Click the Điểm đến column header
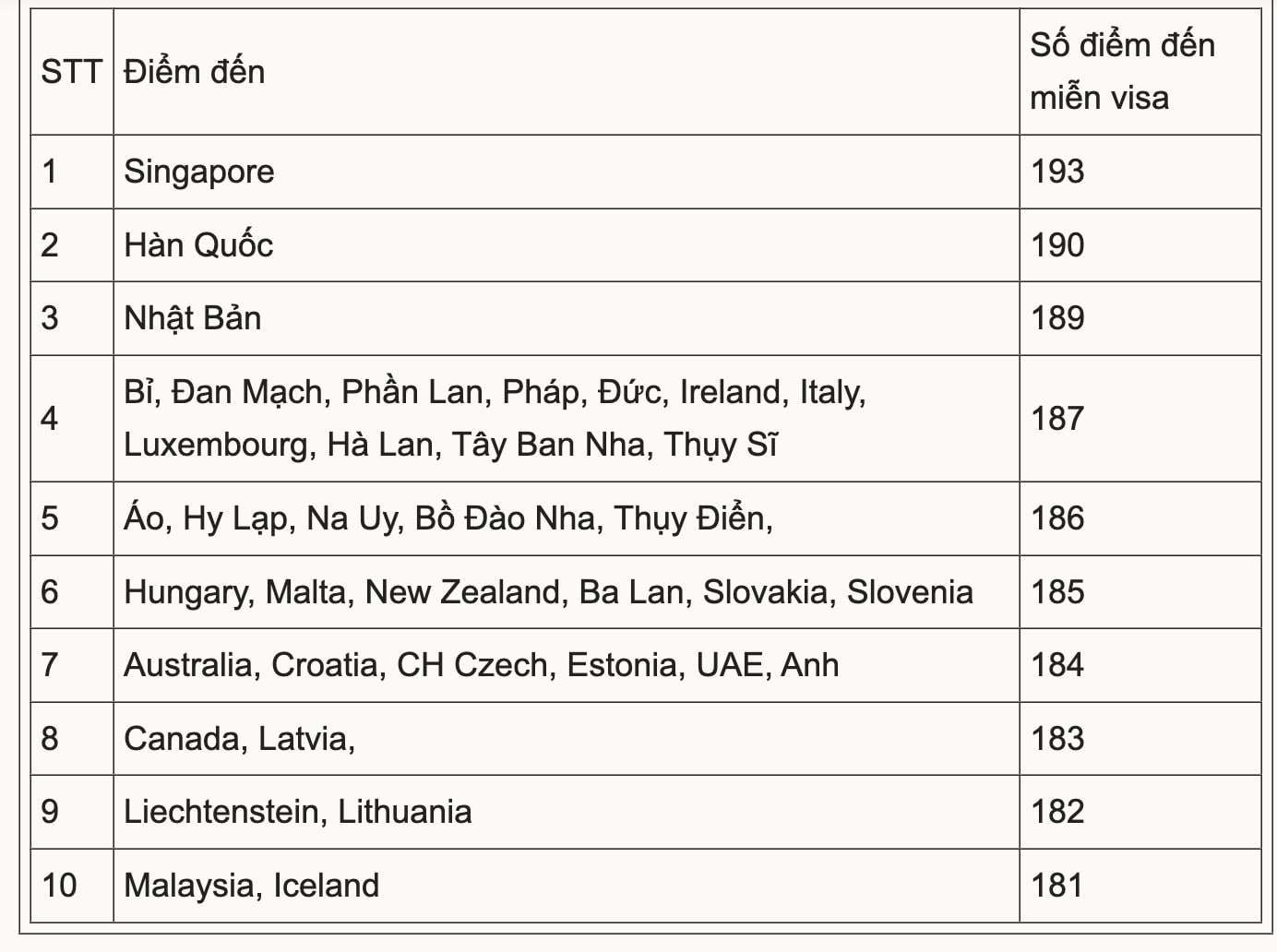This screenshot has width=1277, height=952. [195, 72]
